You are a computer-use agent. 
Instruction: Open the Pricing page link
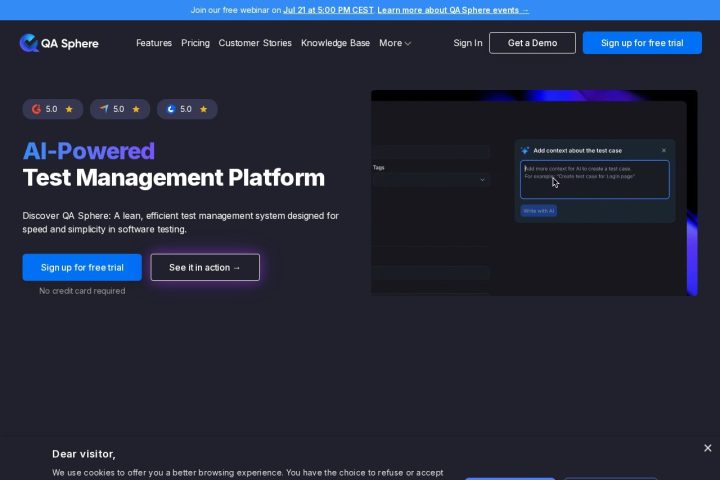pyautogui.click(x=195, y=43)
